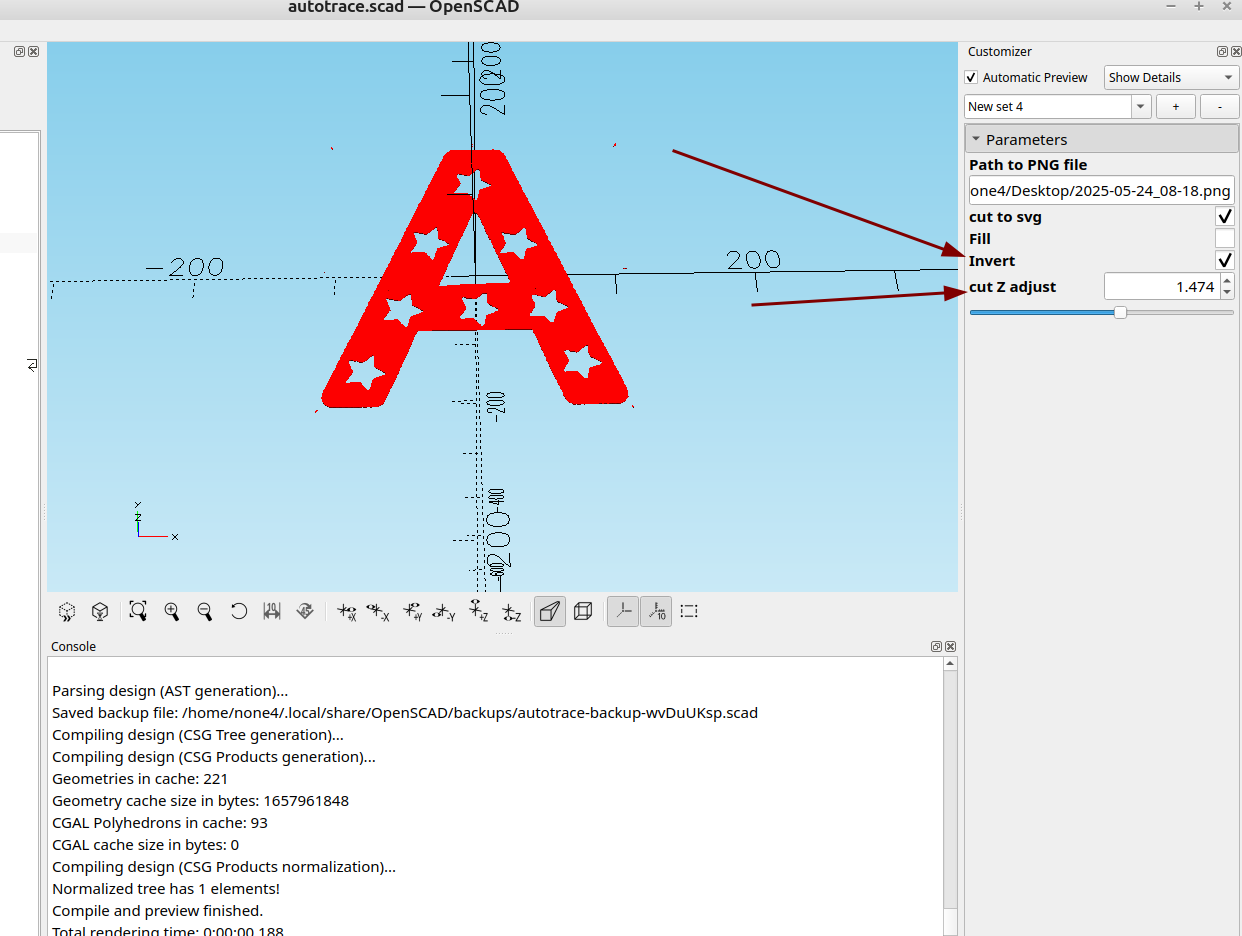Activate the measure angle tool
Viewport: 1242px width, 936px height.
click(x=305, y=611)
